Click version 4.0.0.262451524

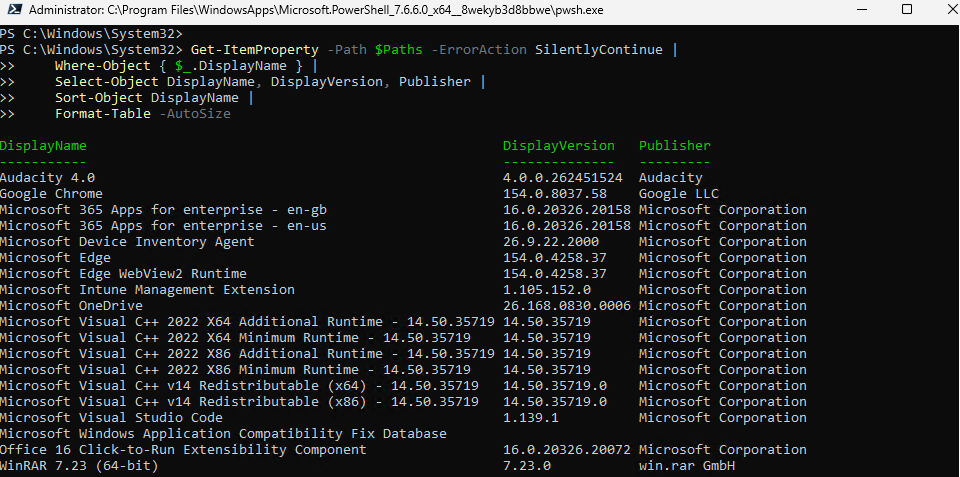click(563, 178)
